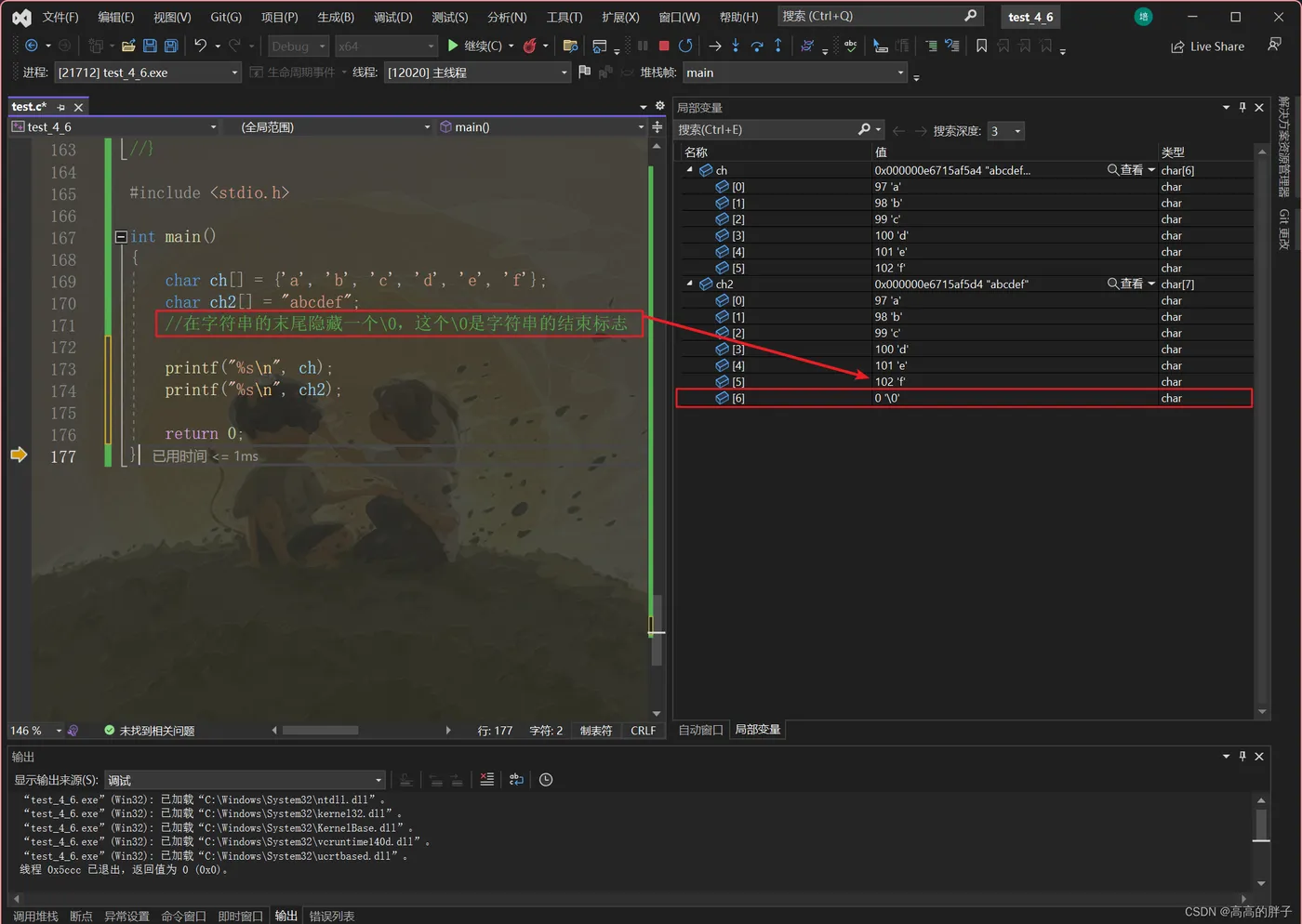Collapse the main() function fold marker
Viewport: 1302px width, 924px height.
point(121,237)
